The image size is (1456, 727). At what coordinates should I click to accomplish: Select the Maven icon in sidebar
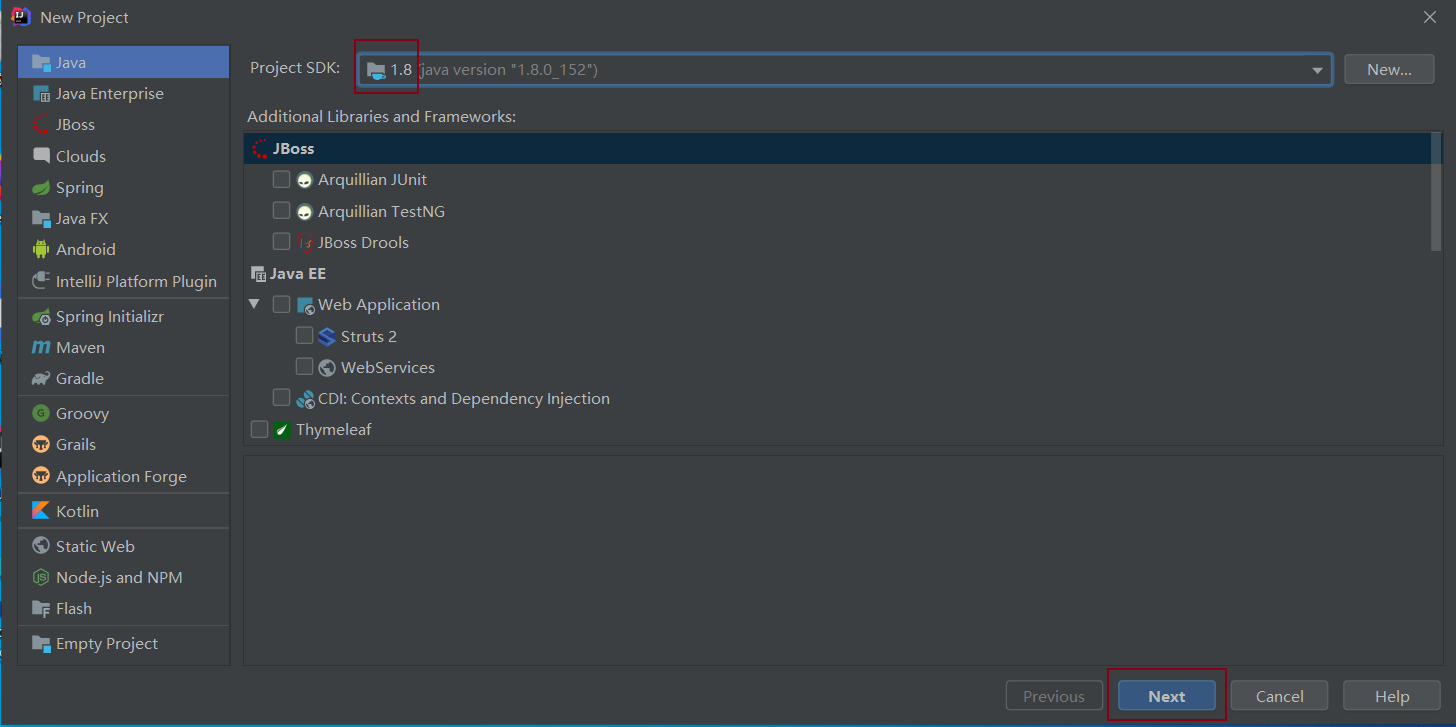[x=41, y=348]
